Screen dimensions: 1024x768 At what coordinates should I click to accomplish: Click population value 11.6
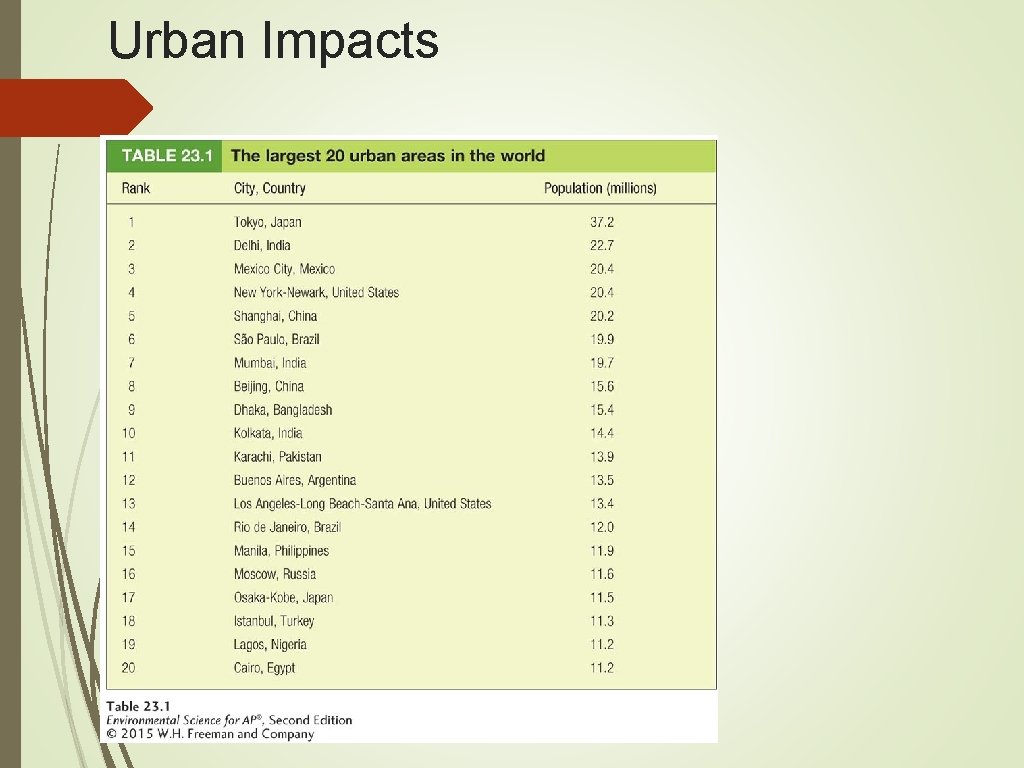pos(601,574)
